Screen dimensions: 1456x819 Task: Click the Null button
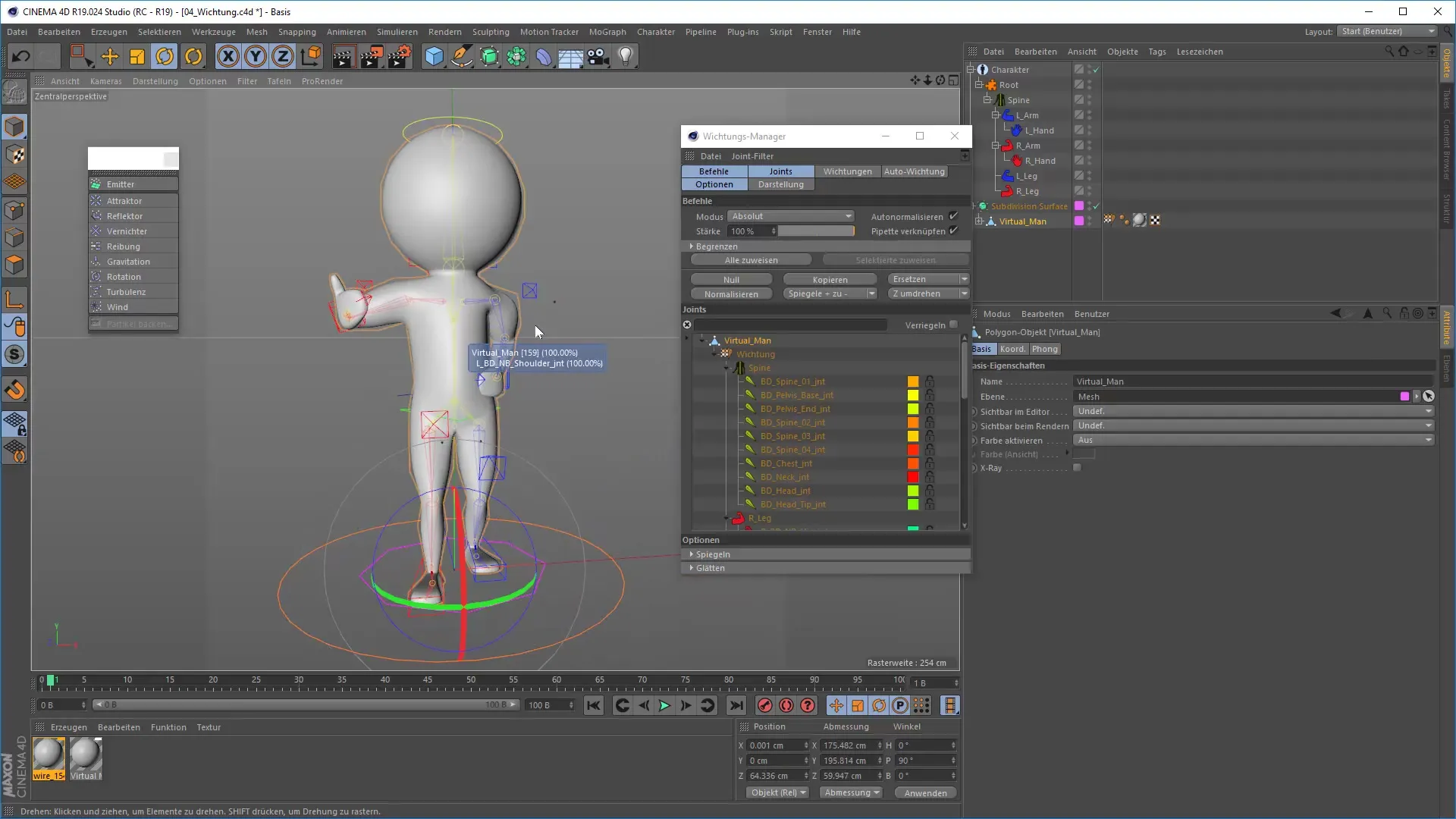[731, 280]
